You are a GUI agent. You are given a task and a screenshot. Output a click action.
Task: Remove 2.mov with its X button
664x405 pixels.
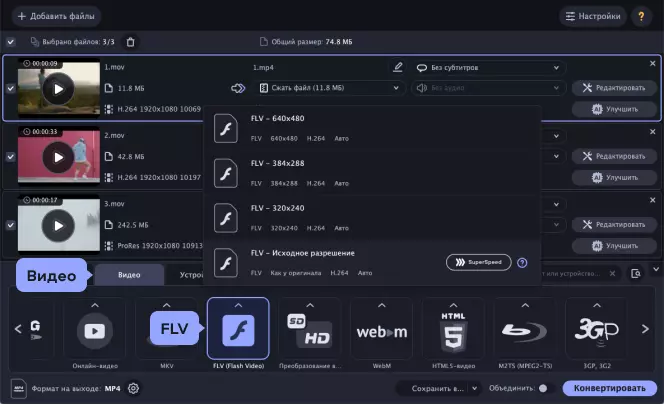(653, 132)
